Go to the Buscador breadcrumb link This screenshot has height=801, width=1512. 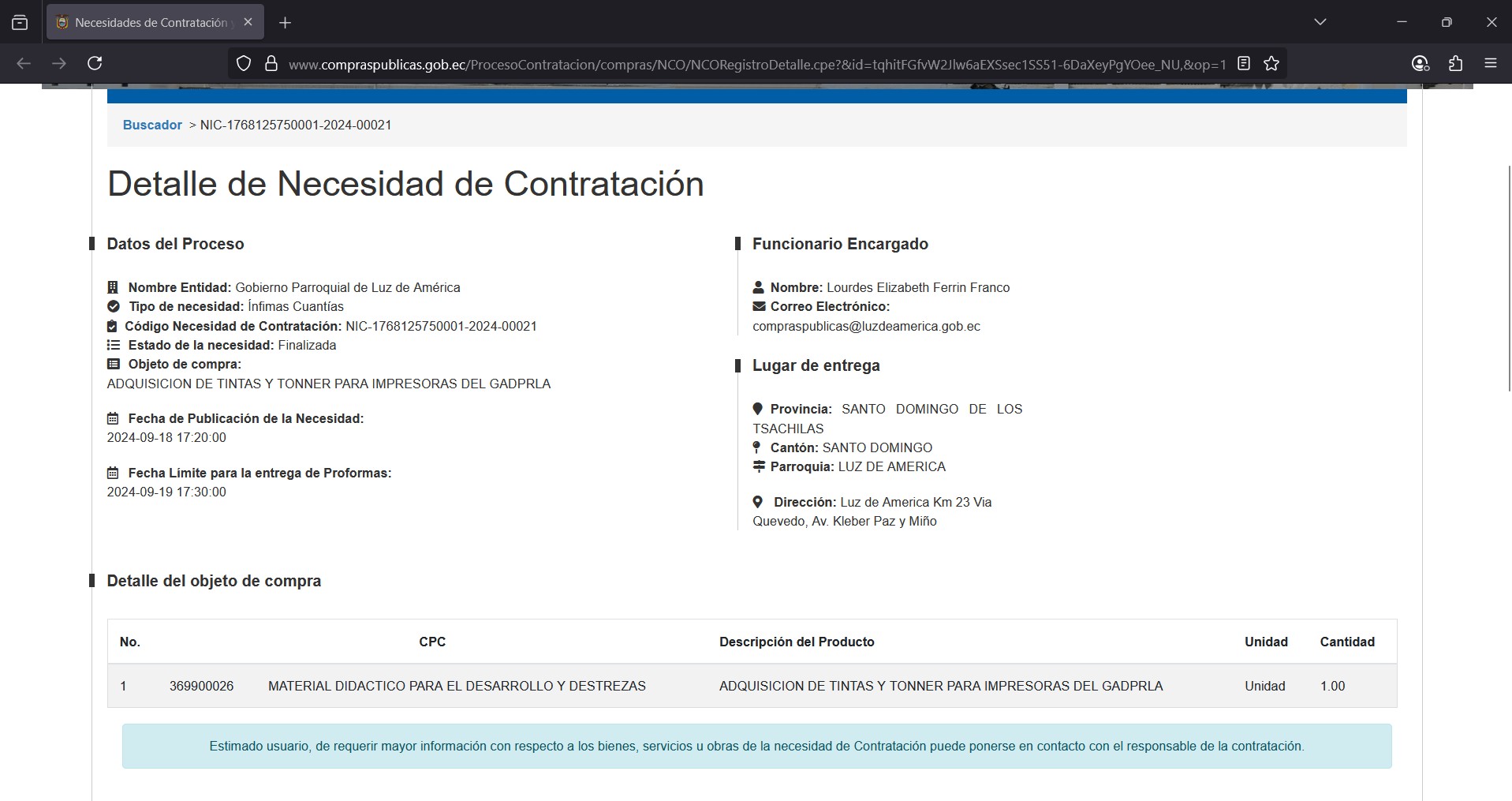click(x=152, y=125)
